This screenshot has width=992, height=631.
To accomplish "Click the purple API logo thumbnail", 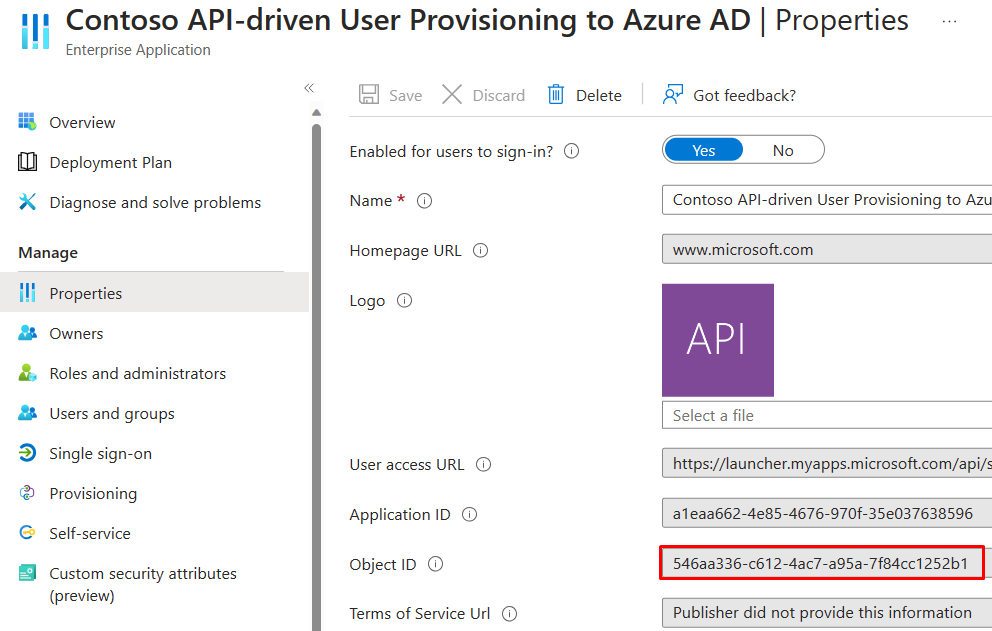I will pyautogui.click(x=717, y=340).
